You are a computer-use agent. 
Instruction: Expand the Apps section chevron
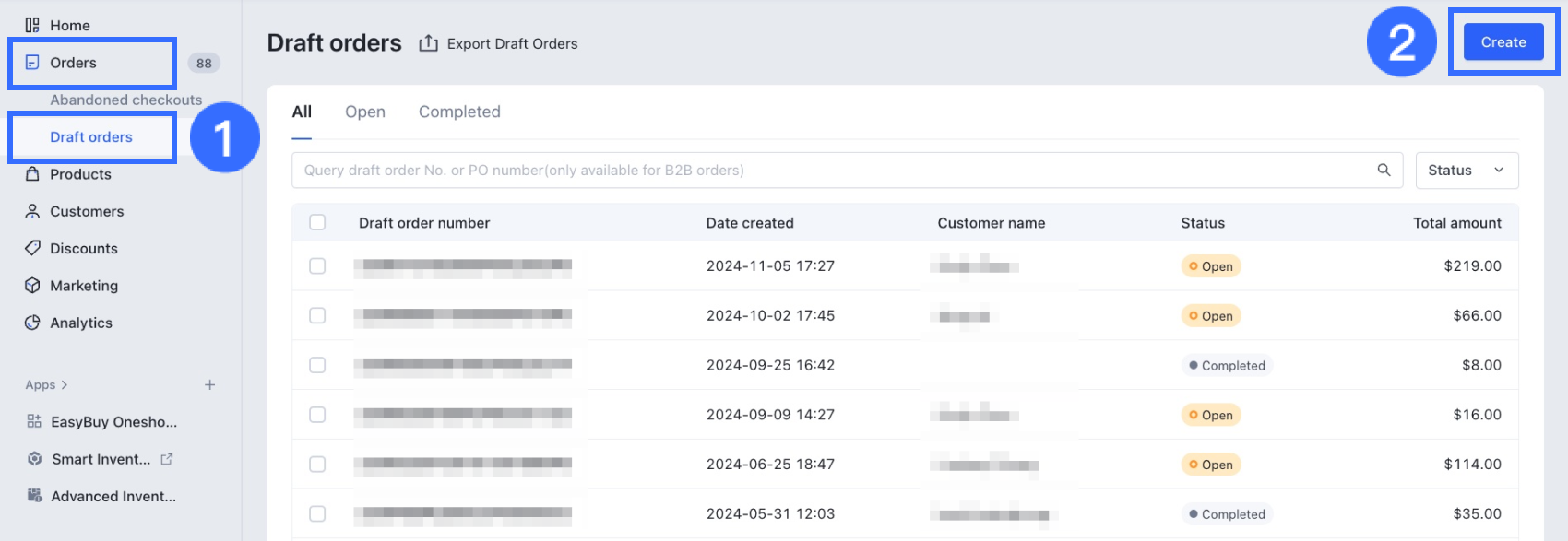pyautogui.click(x=65, y=384)
